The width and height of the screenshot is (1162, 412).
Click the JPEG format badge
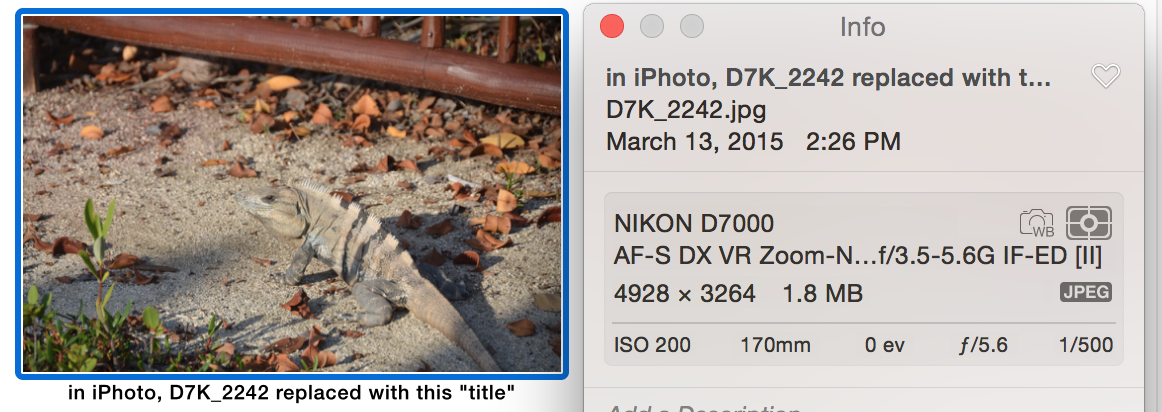click(x=1086, y=292)
